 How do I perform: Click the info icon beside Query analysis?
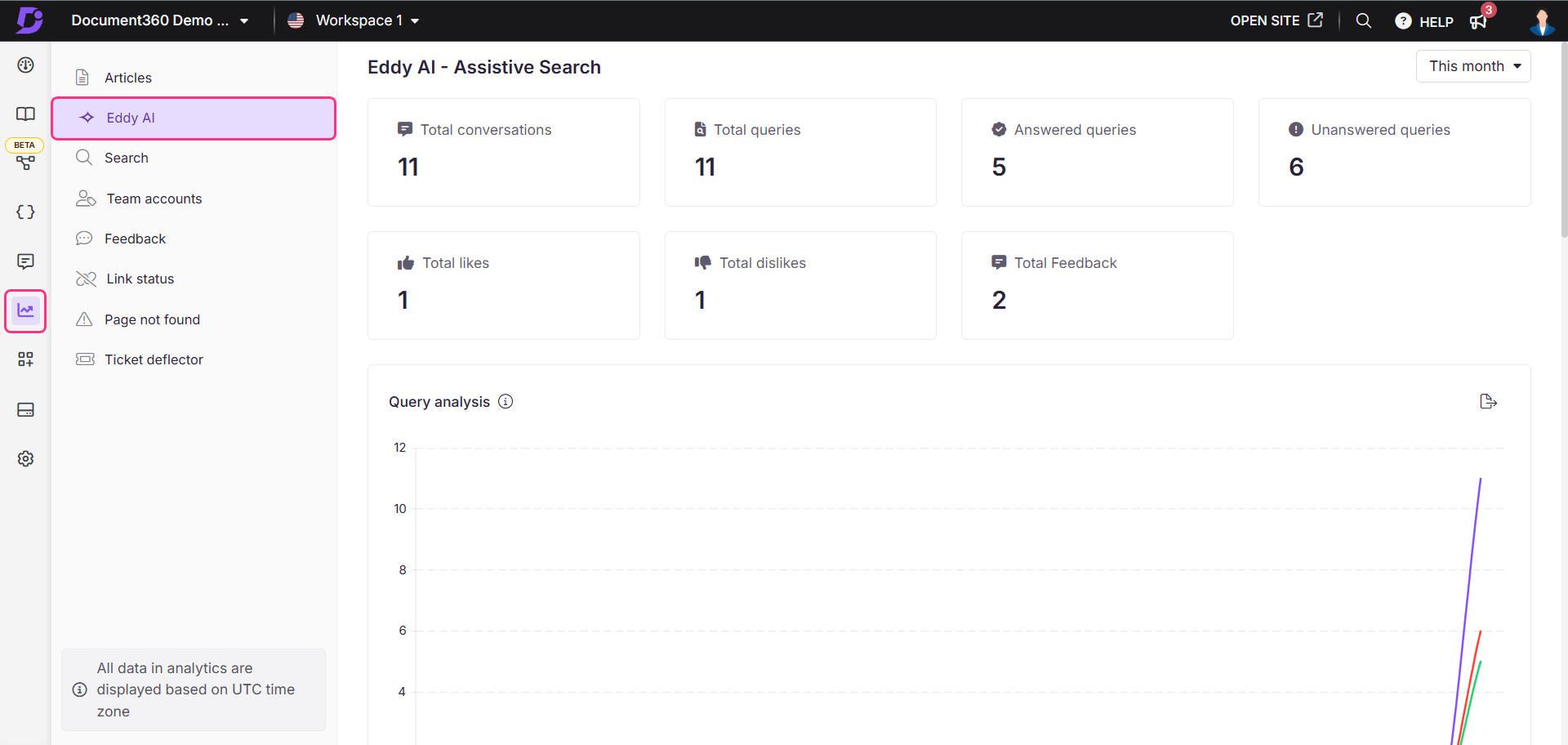pos(506,401)
